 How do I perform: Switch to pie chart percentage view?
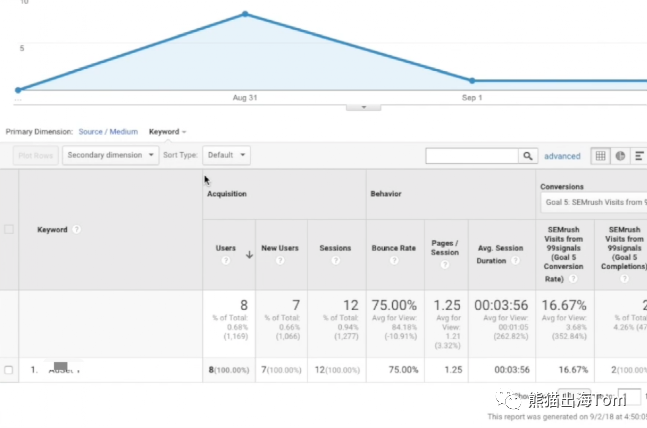coord(620,156)
